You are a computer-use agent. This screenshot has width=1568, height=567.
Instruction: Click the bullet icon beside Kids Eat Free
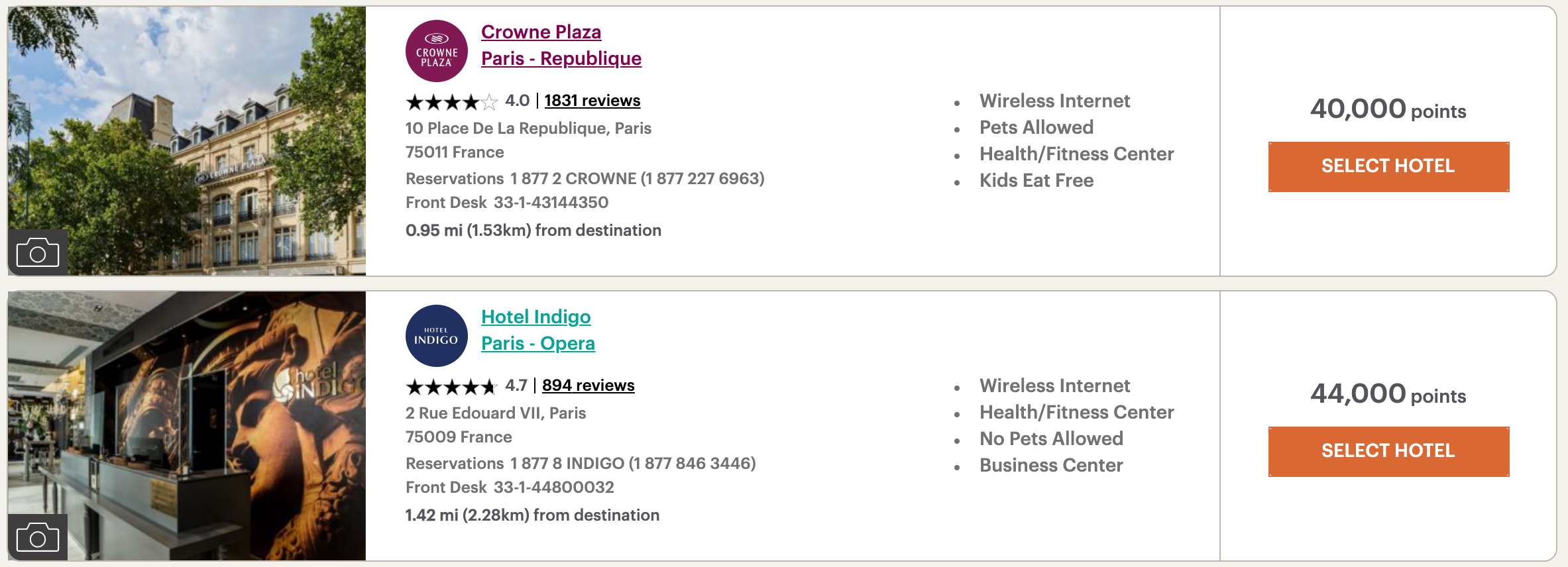pyautogui.click(x=956, y=181)
